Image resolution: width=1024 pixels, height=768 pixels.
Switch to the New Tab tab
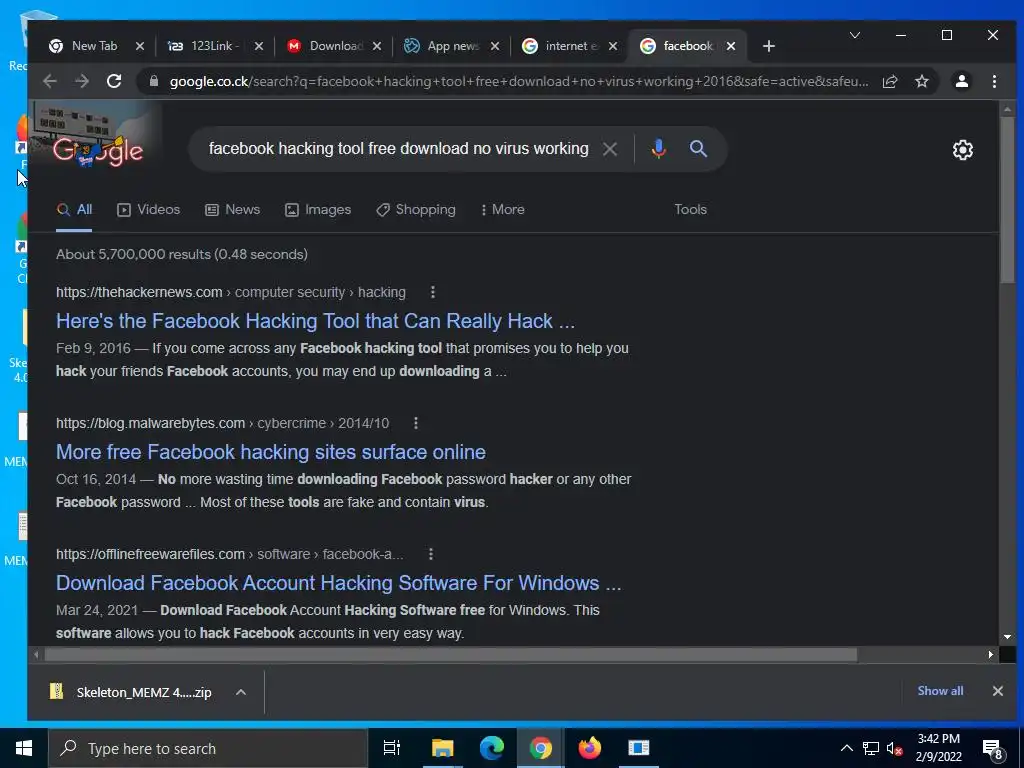tap(94, 46)
